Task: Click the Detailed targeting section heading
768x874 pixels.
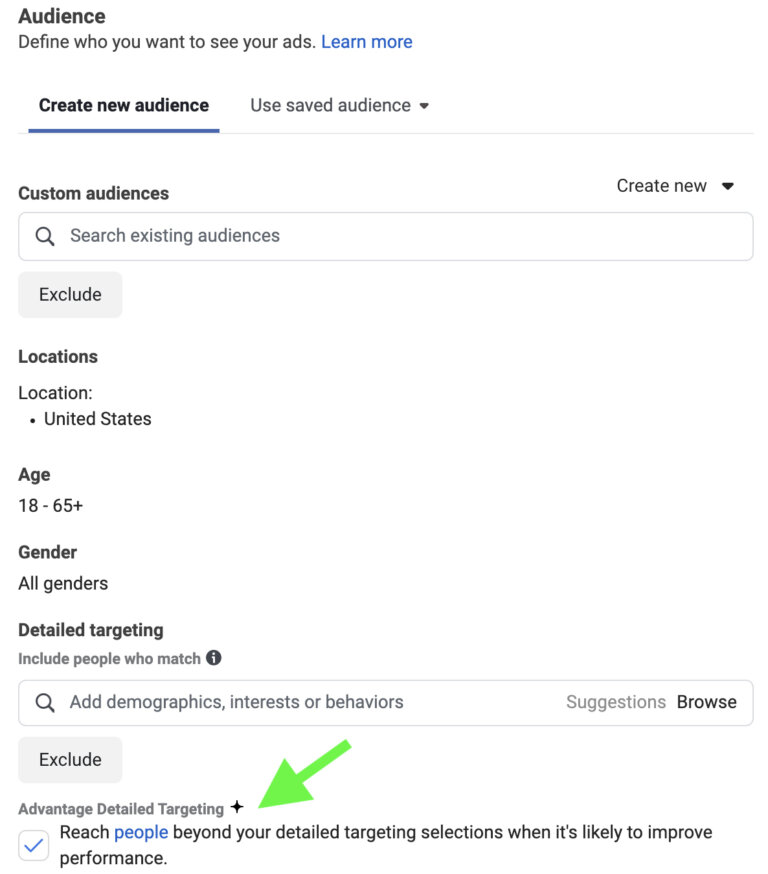Action: click(x=90, y=630)
